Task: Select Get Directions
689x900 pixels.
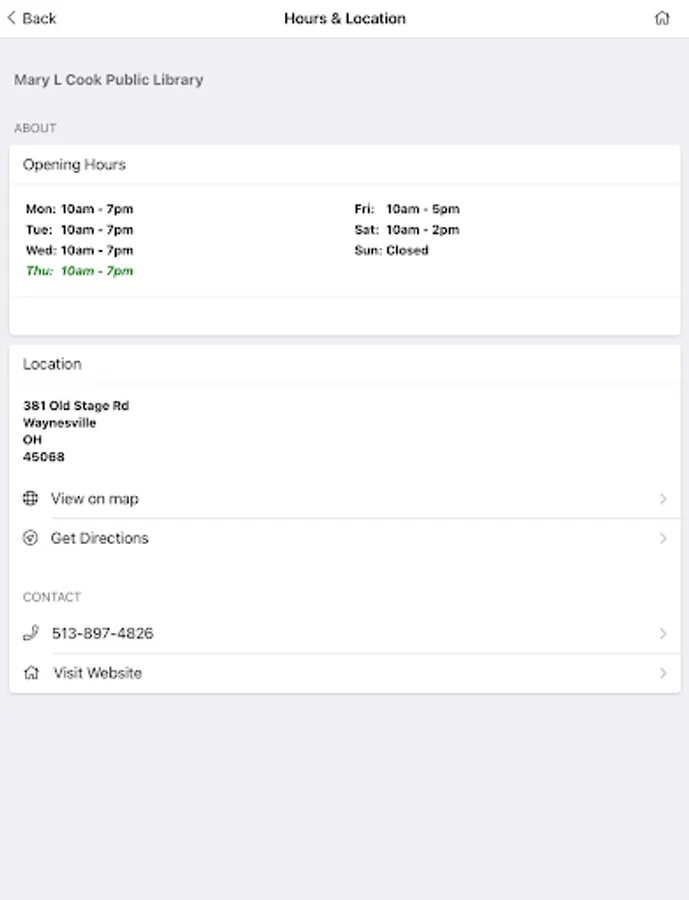Action: click(x=100, y=538)
